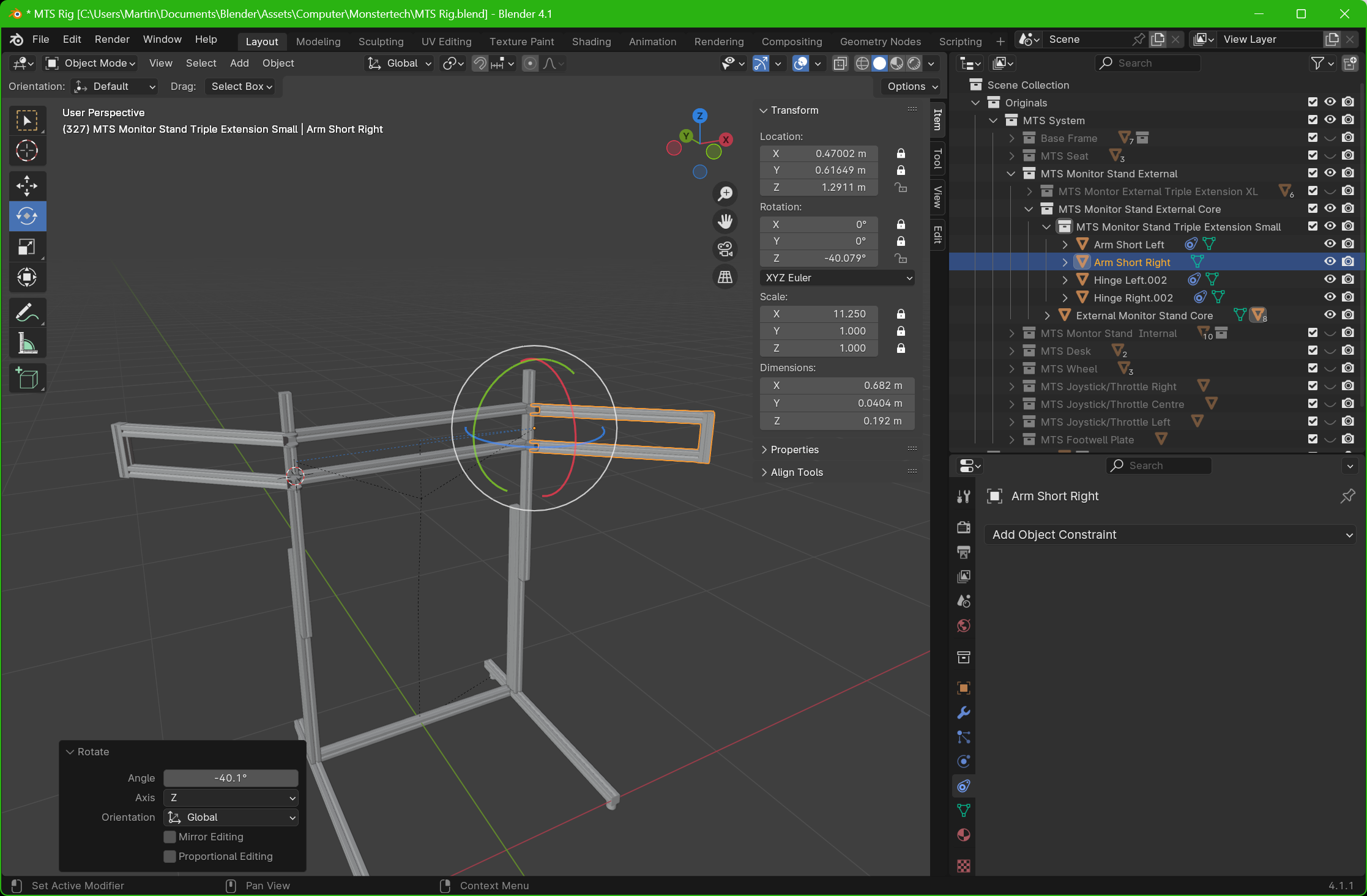Screen dimensions: 1367x896
Task: Toggle the Rotation Z lock
Action: point(901,258)
